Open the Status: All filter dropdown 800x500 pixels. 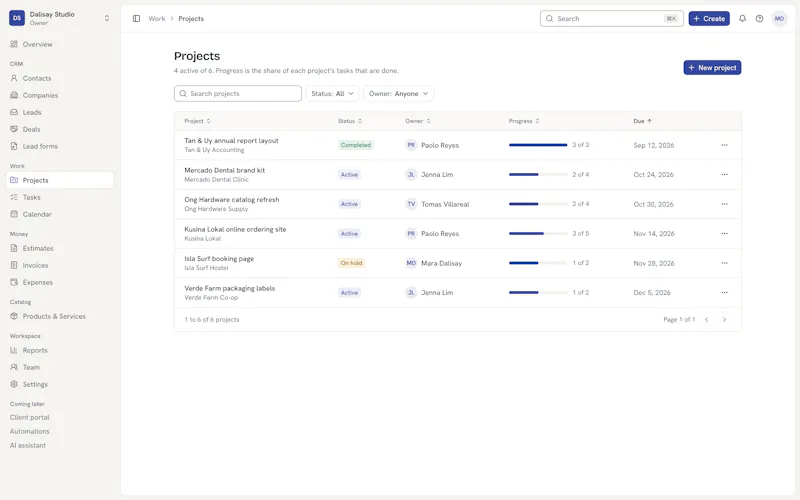click(x=333, y=93)
